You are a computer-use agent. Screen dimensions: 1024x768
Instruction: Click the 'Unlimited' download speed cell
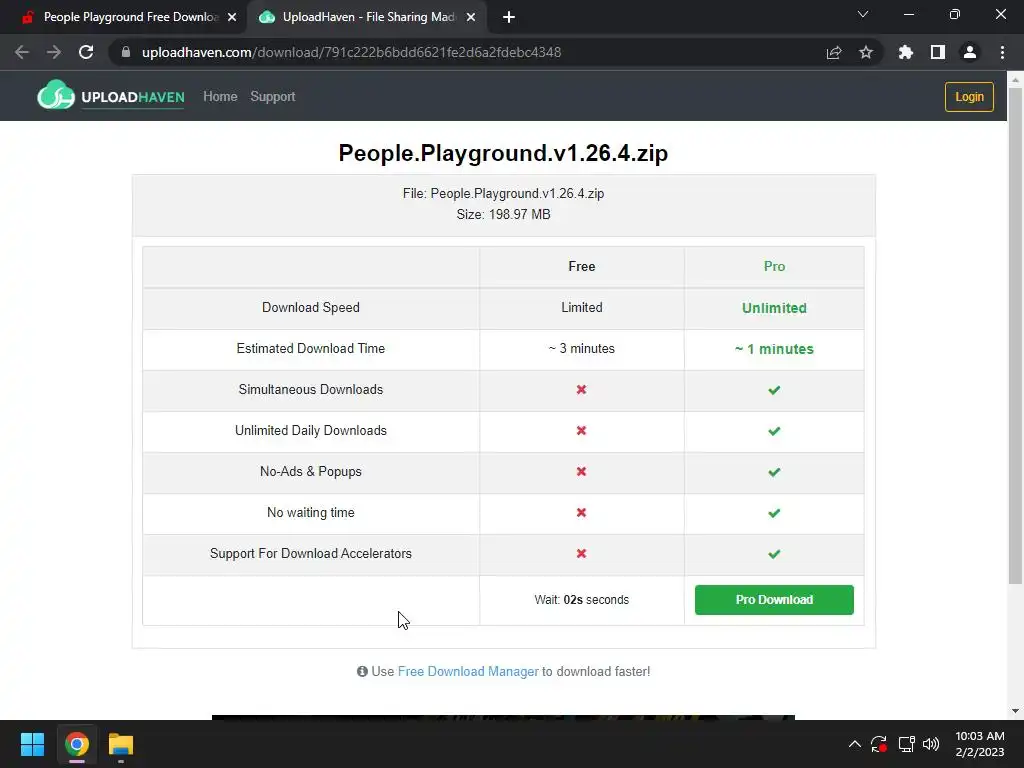point(774,308)
